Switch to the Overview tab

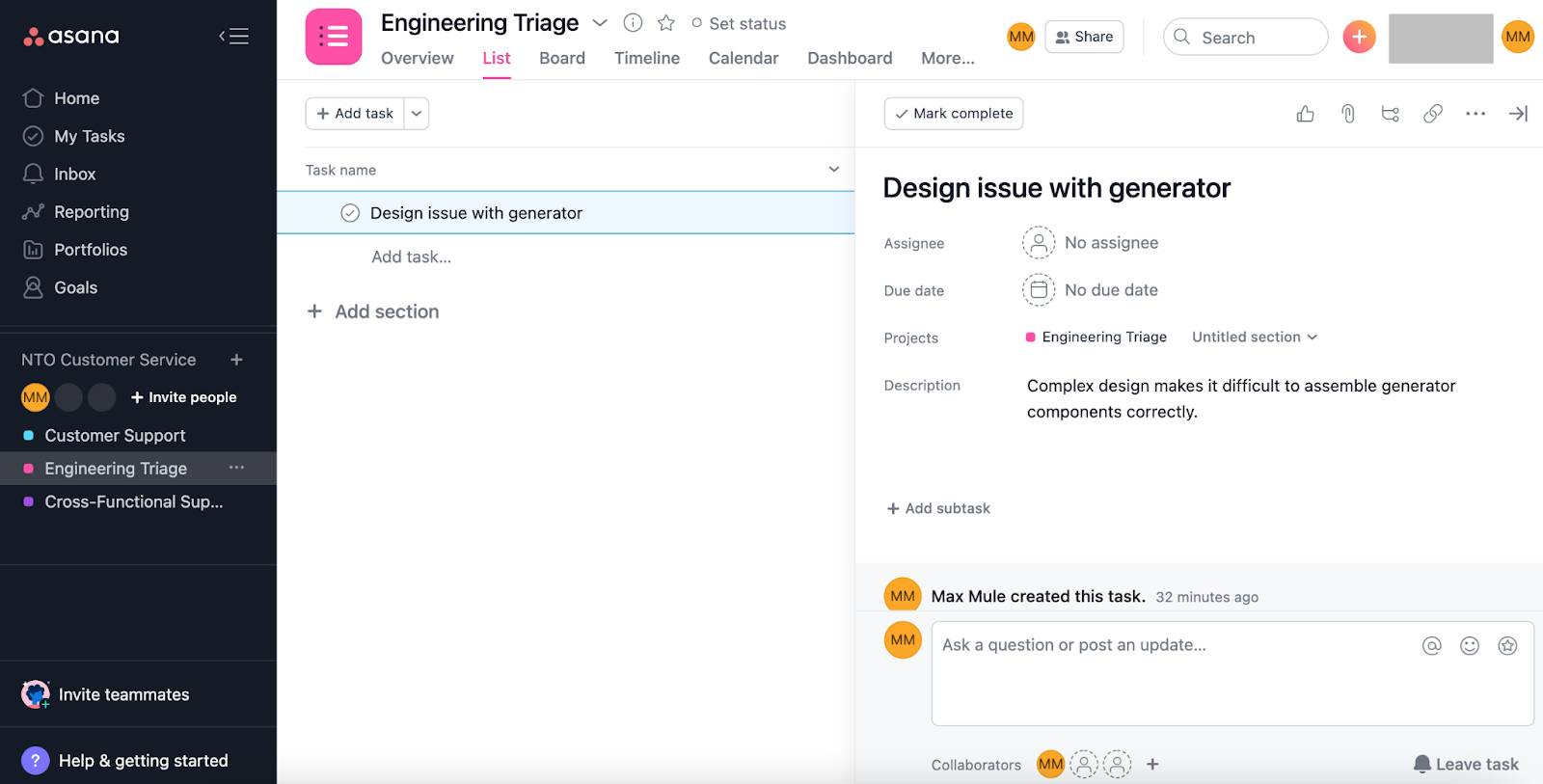click(417, 58)
